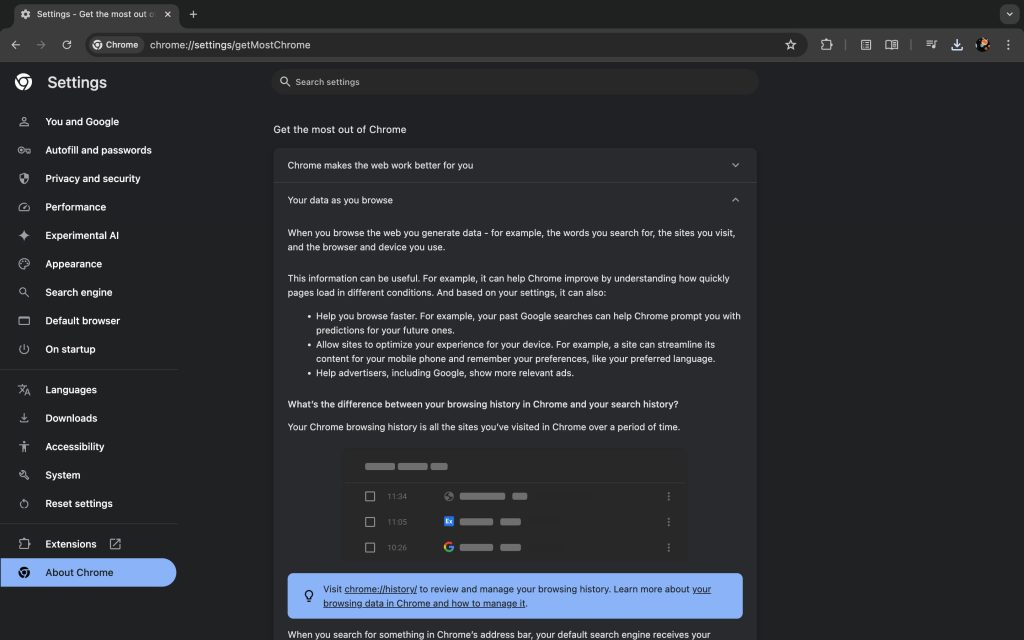Open the Appearance settings section
Image resolution: width=1024 pixels, height=640 pixels.
point(73,264)
